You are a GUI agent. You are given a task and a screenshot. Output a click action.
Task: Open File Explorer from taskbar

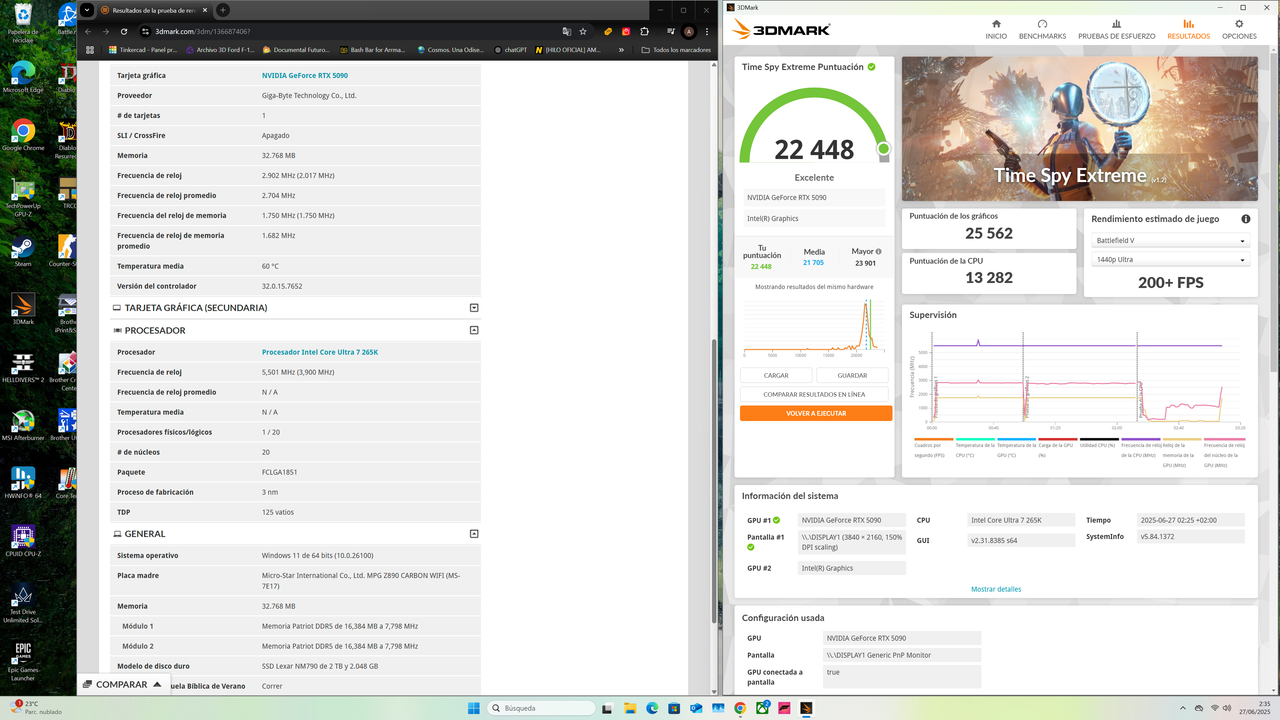630,708
